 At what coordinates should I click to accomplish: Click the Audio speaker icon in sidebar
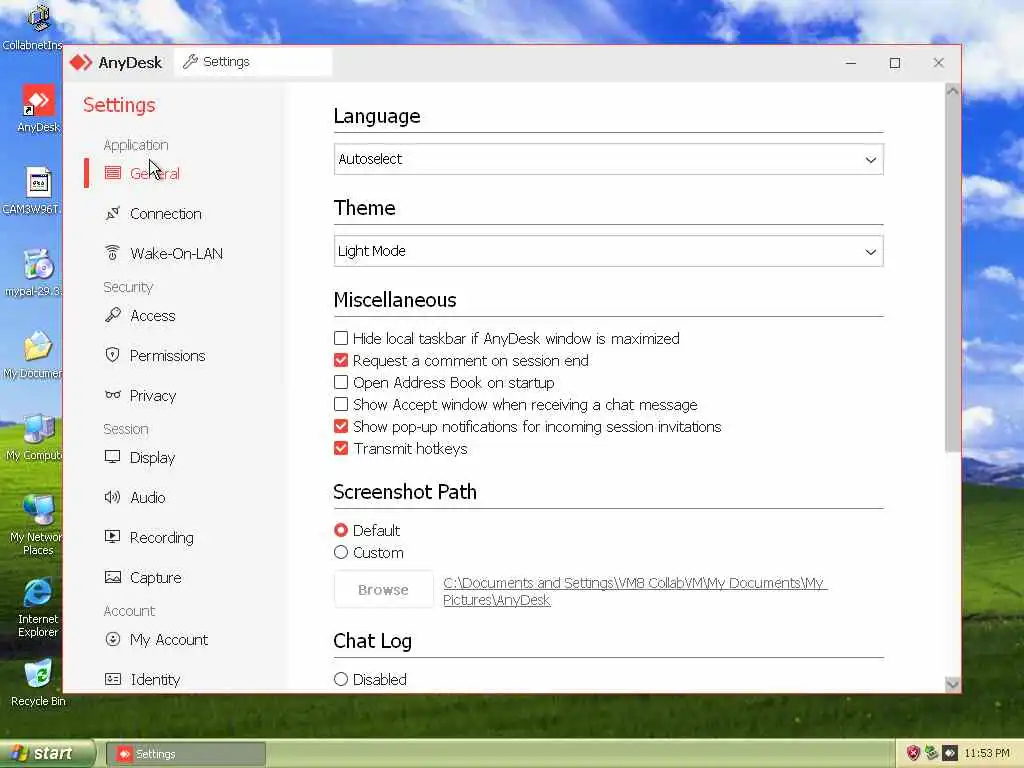pyautogui.click(x=113, y=497)
